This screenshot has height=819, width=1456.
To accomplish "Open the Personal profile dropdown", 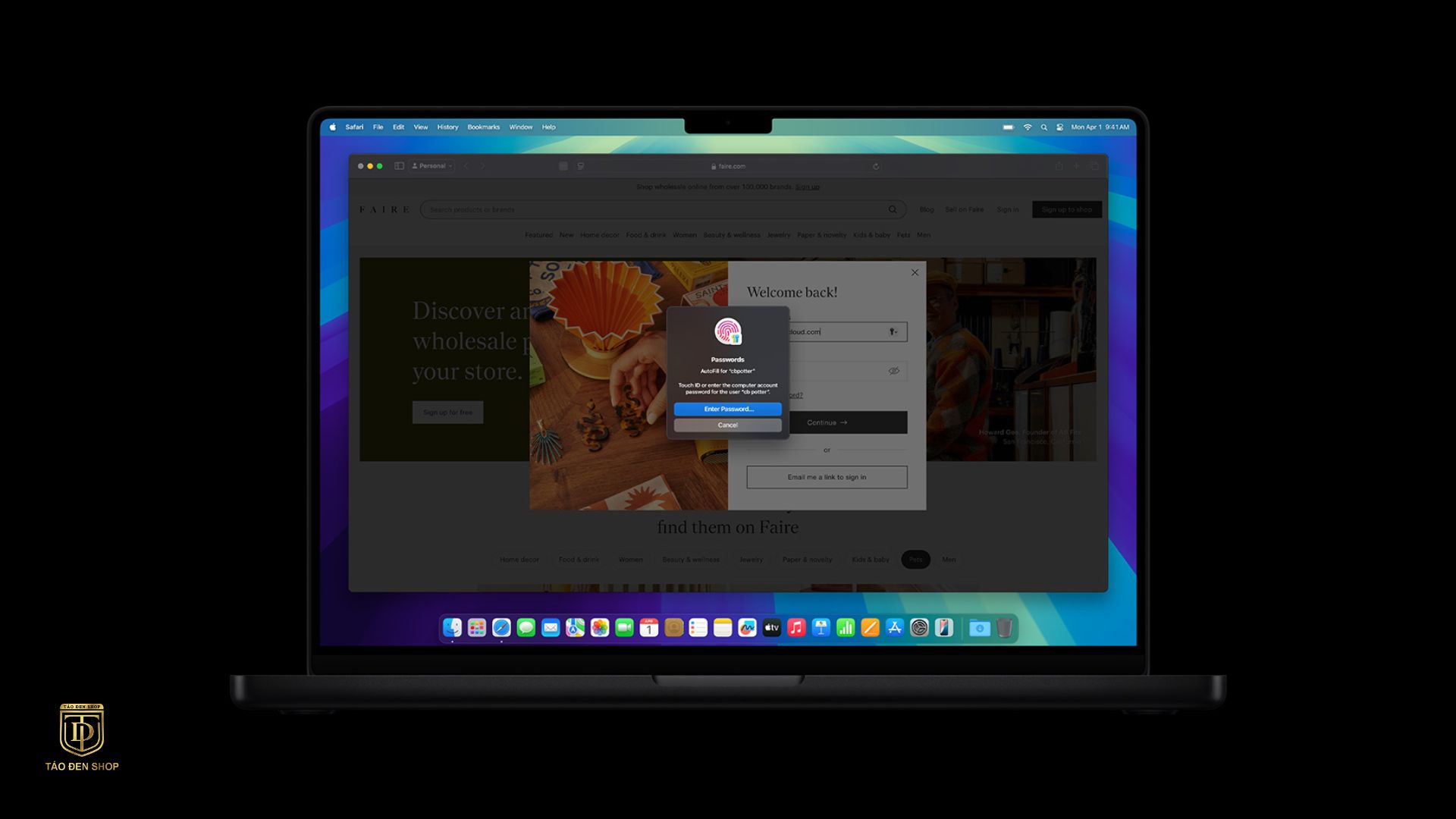I will click(x=432, y=166).
